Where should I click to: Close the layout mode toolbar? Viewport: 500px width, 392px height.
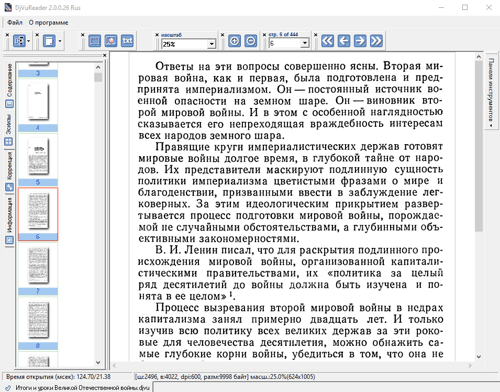click(7, 34)
